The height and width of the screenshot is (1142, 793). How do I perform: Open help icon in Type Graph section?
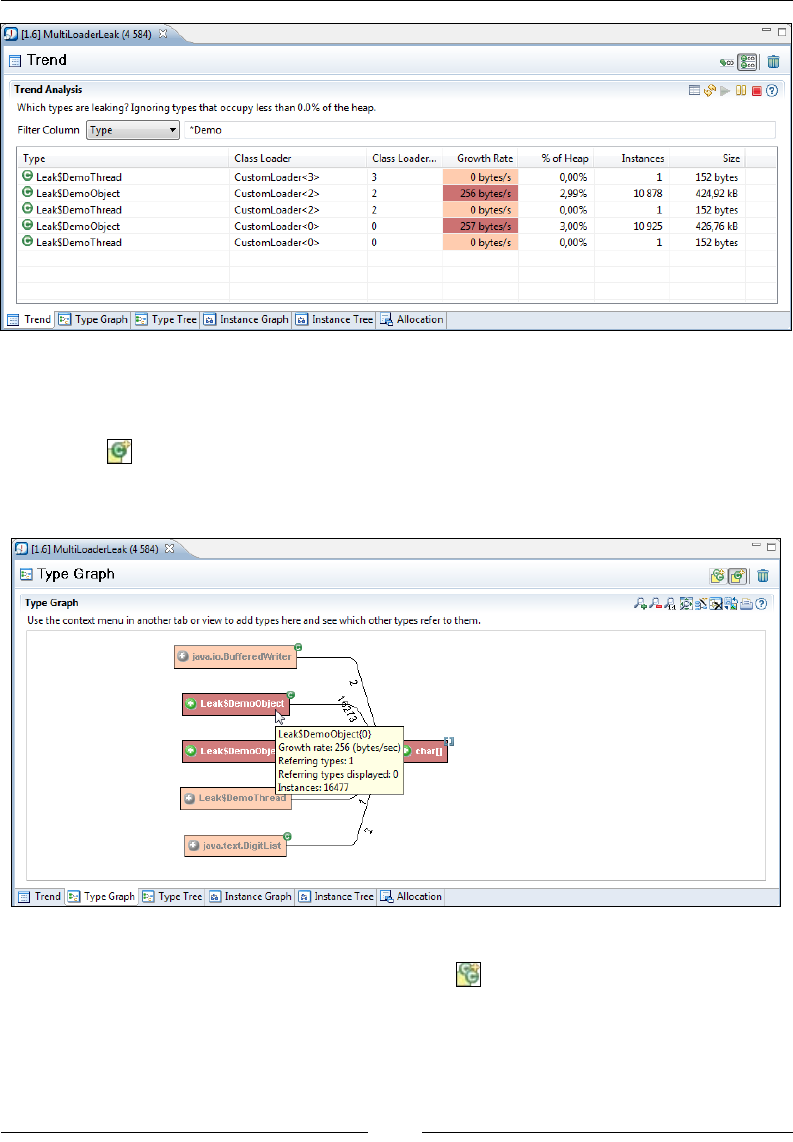[x=761, y=604]
